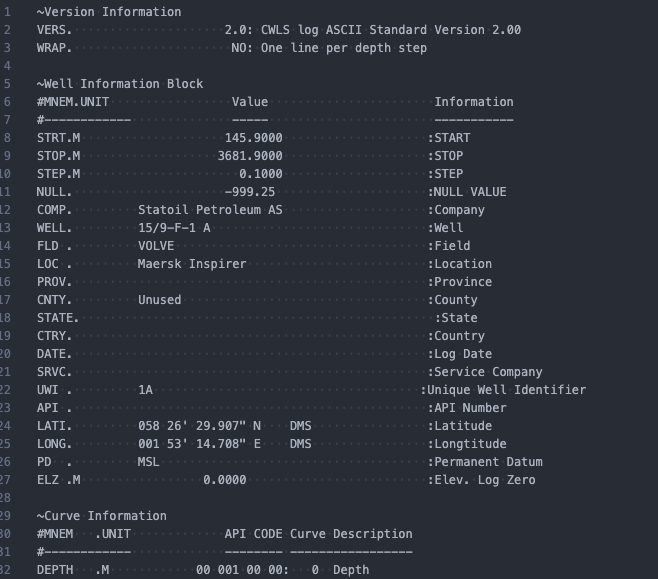Click the ~Well Information Block header
The height and width of the screenshot is (579, 658).
[119, 84]
